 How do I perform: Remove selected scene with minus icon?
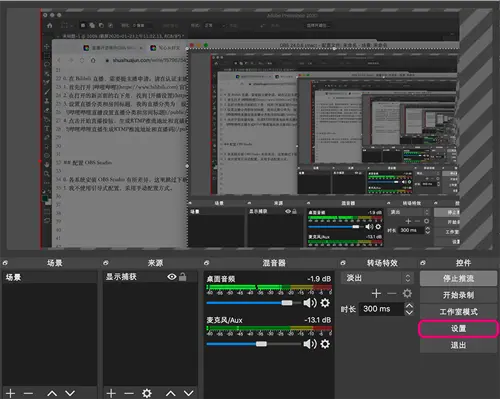pos(28,393)
